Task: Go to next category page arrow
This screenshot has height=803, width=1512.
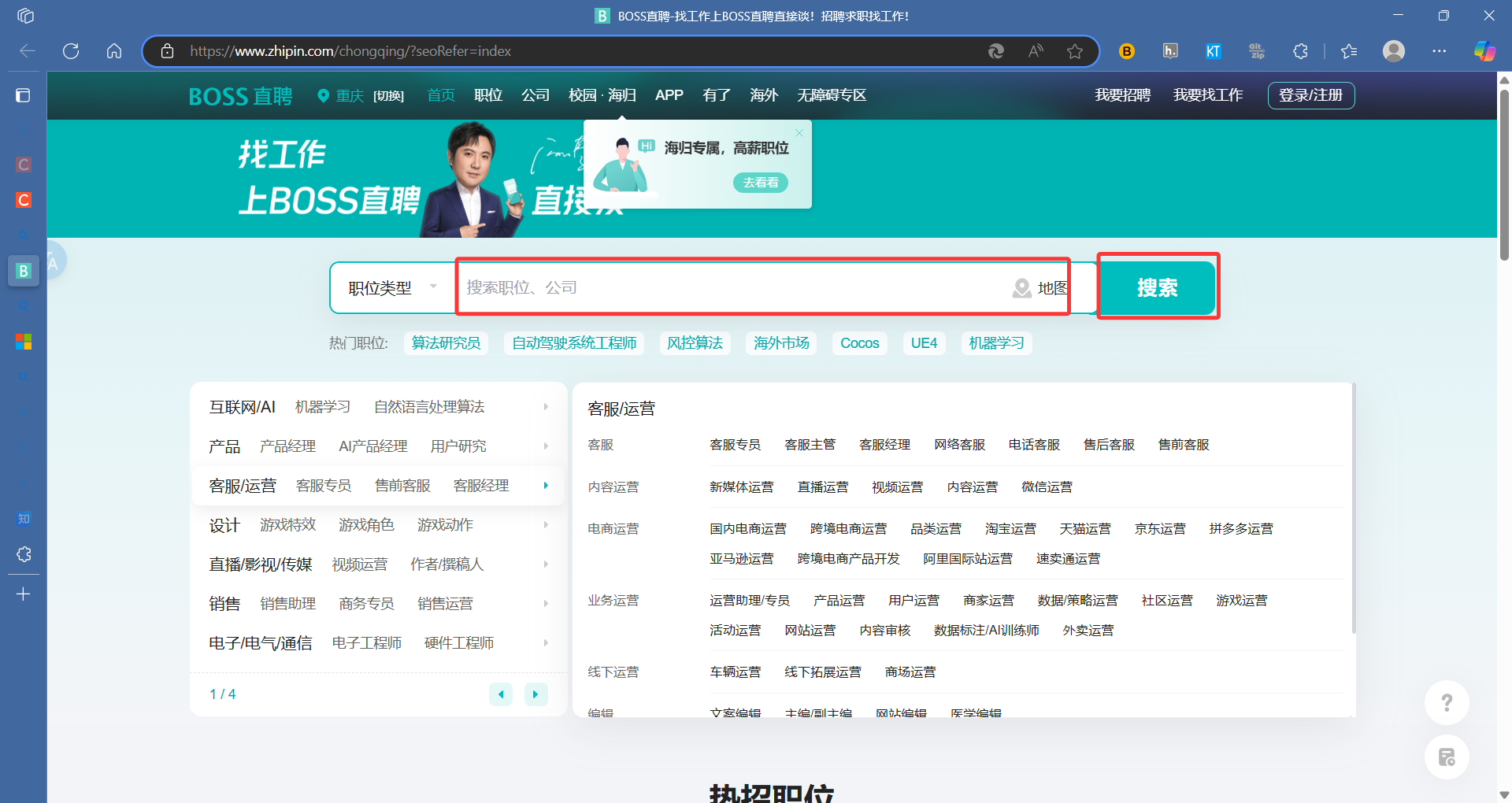Action: 535,694
